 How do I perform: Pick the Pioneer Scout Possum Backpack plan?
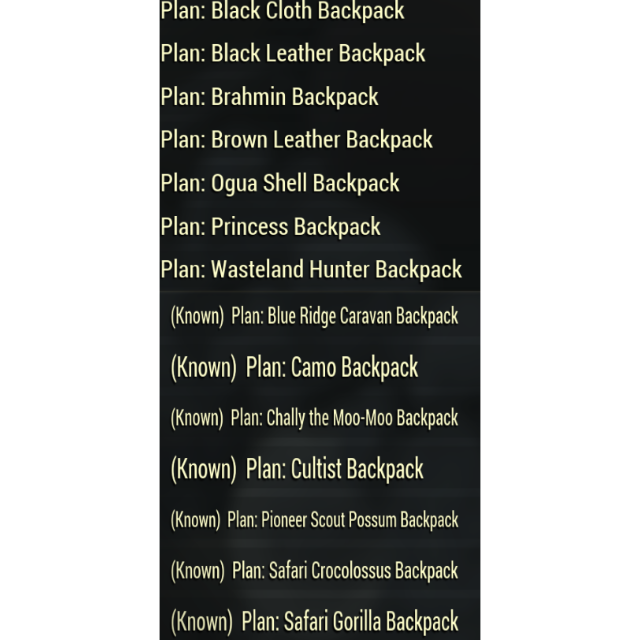coord(343,520)
